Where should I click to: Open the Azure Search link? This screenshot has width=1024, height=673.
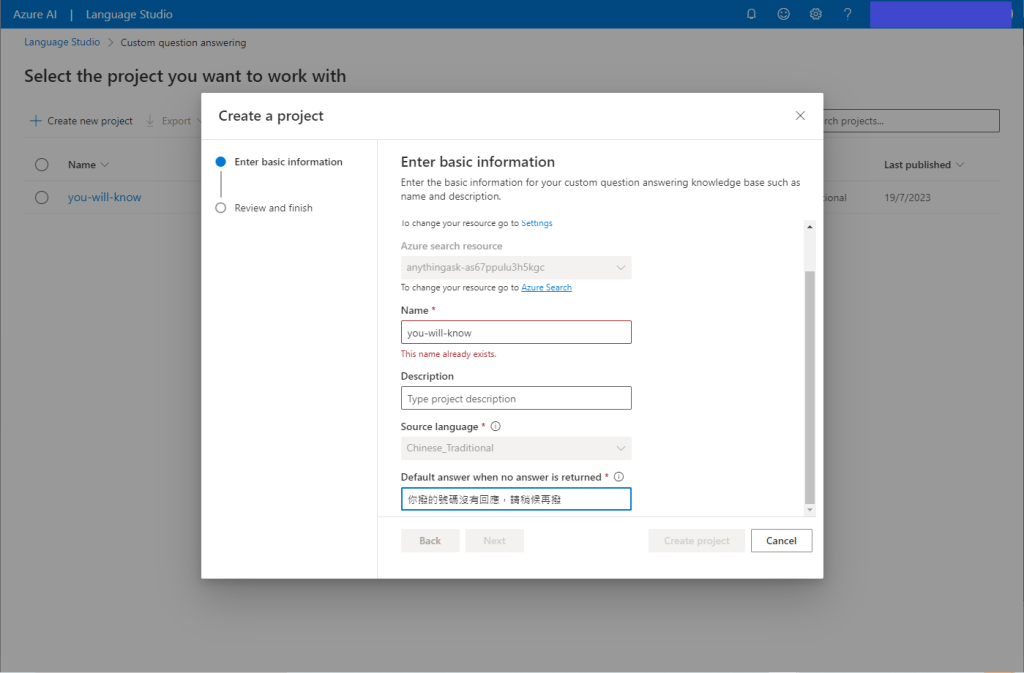546,288
